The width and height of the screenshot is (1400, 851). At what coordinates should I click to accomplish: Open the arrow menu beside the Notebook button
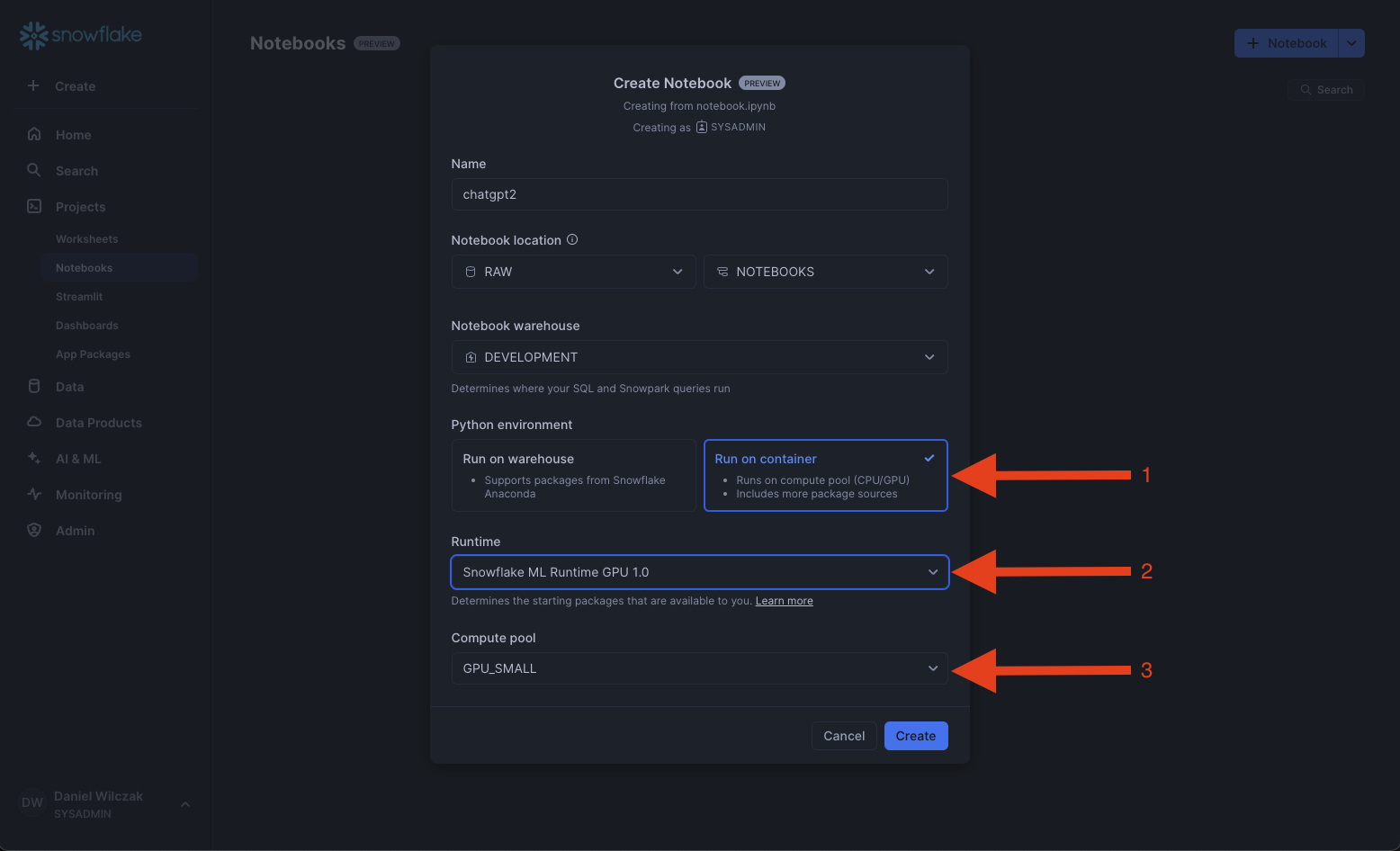(x=1351, y=43)
